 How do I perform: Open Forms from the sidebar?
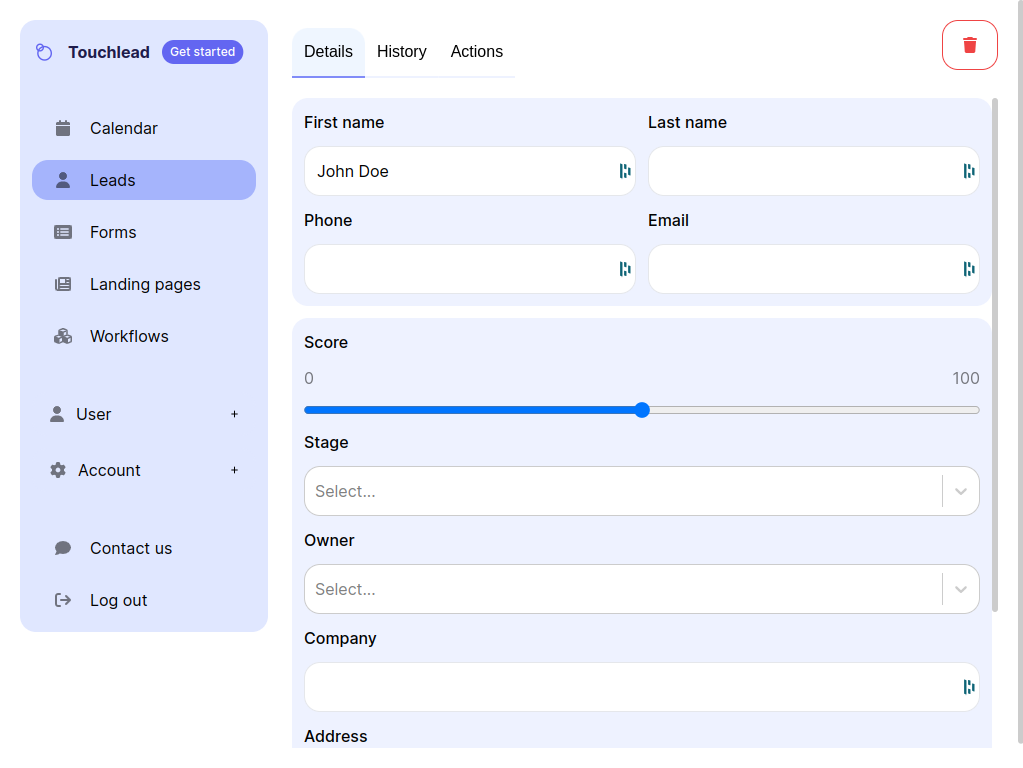[x=144, y=232]
